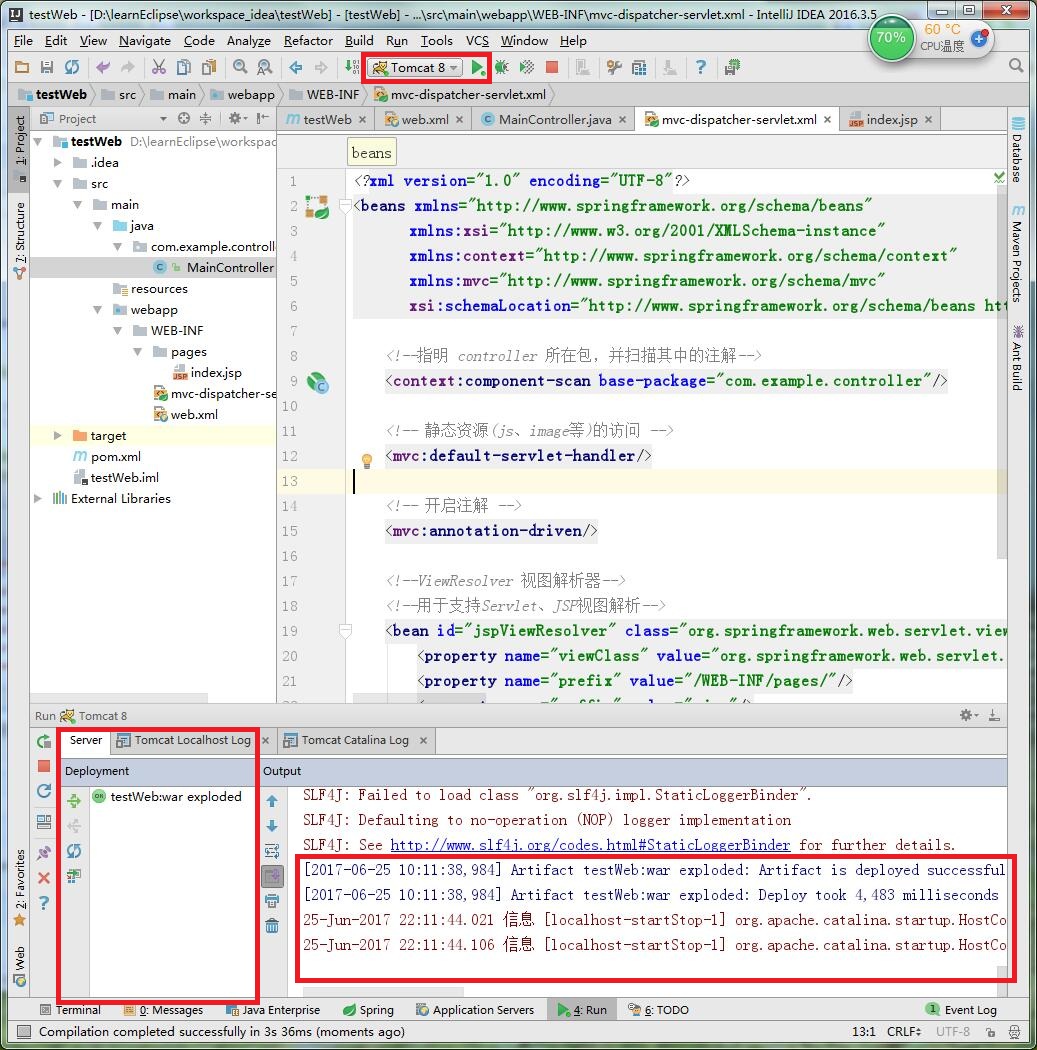Image resolution: width=1037 pixels, height=1050 pixels.
Task: Open the Analyze menu
Action: click(x=248, y=41)
